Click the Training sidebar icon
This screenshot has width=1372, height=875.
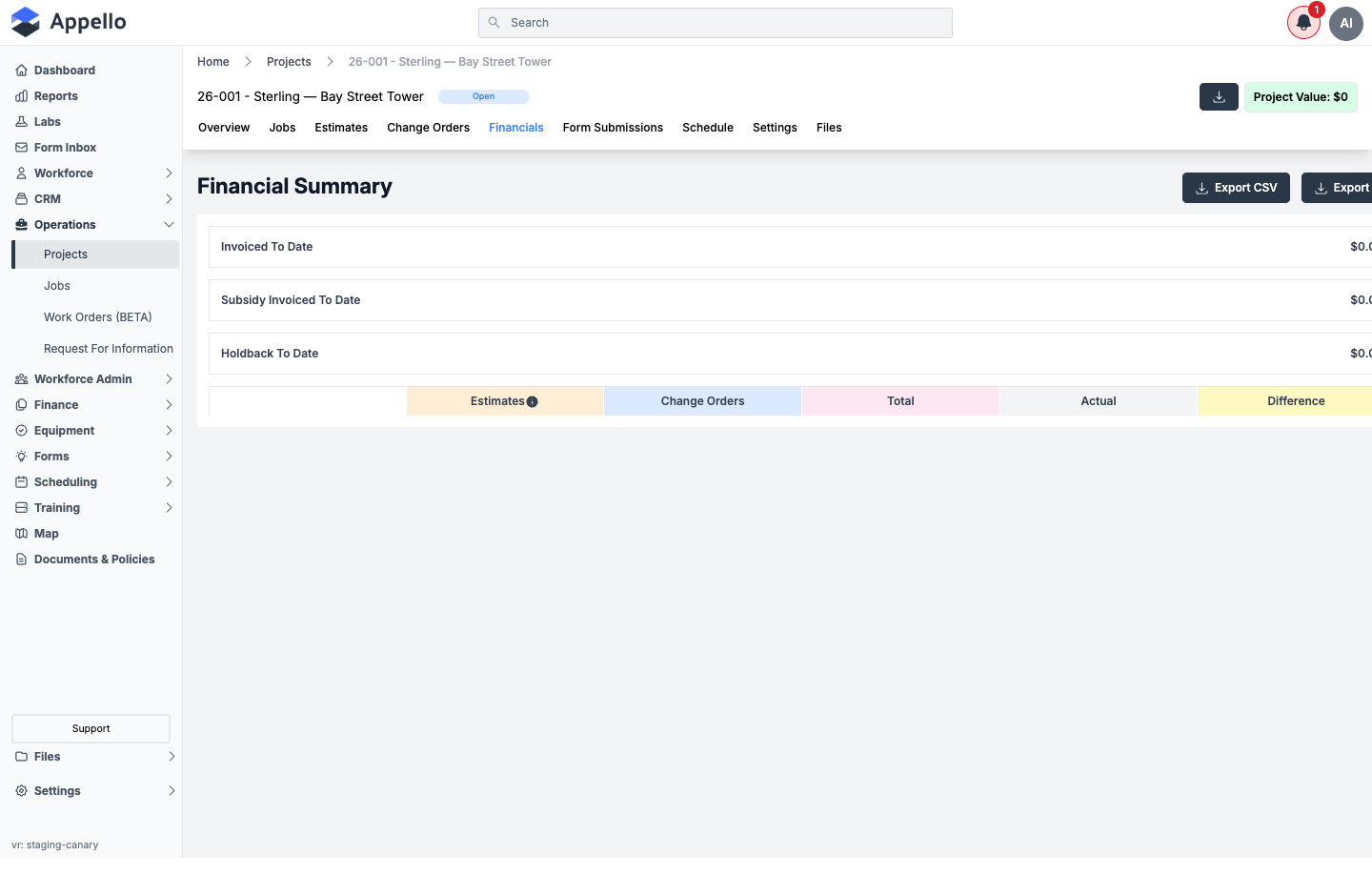[x=21, y=508]
